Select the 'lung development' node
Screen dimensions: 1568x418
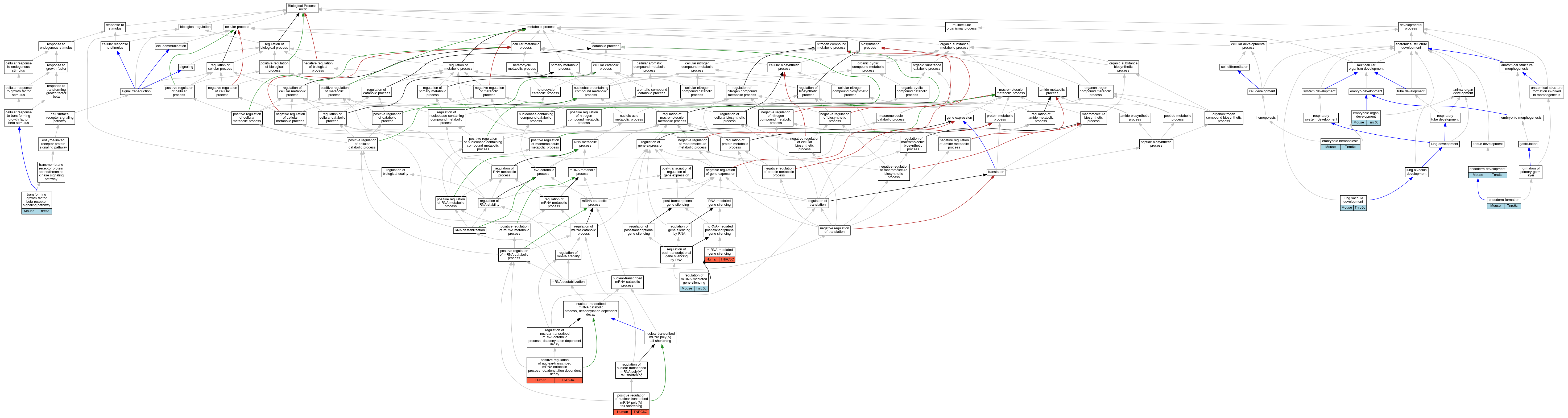tap(1445, 144)
